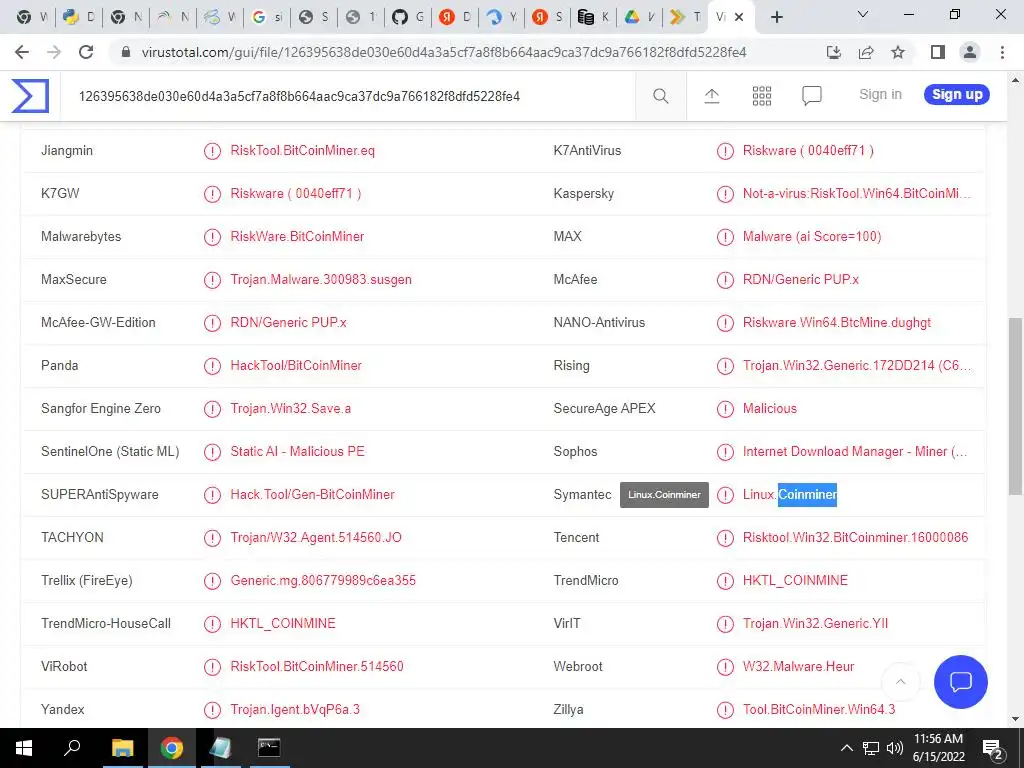Open the taskbar notification center icon

[993, 748]
